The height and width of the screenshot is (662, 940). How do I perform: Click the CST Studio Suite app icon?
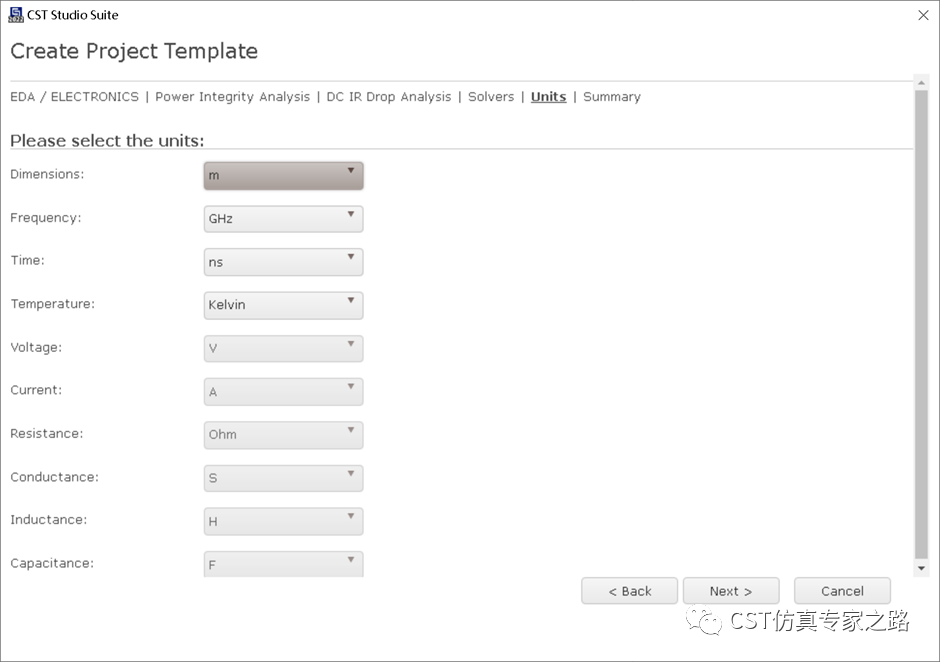point(16,15)
